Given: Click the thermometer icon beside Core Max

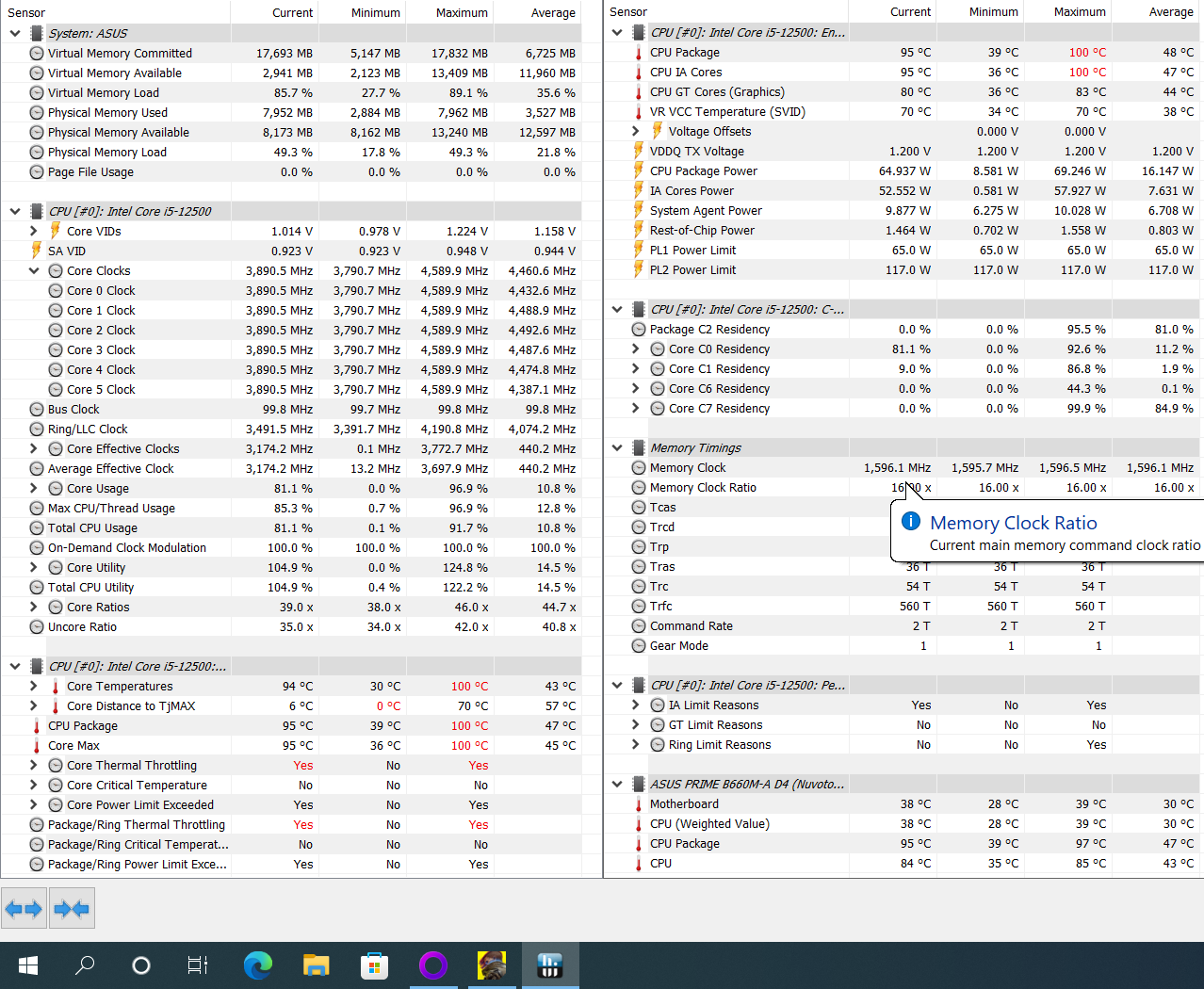Looking at the screenshot, I should (x=37, y=746).
